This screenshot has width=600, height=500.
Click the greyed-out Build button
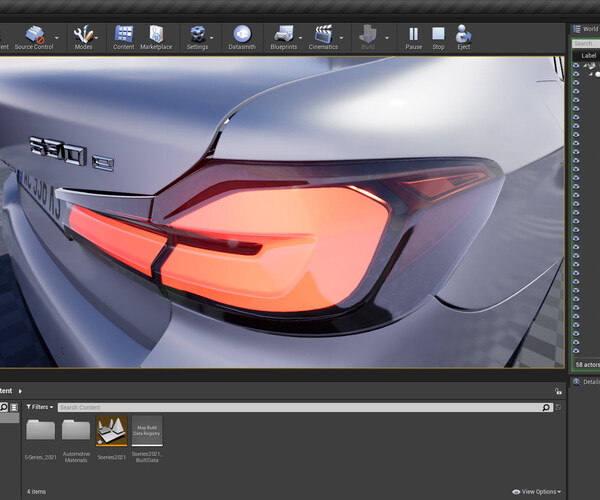[368, 37]
